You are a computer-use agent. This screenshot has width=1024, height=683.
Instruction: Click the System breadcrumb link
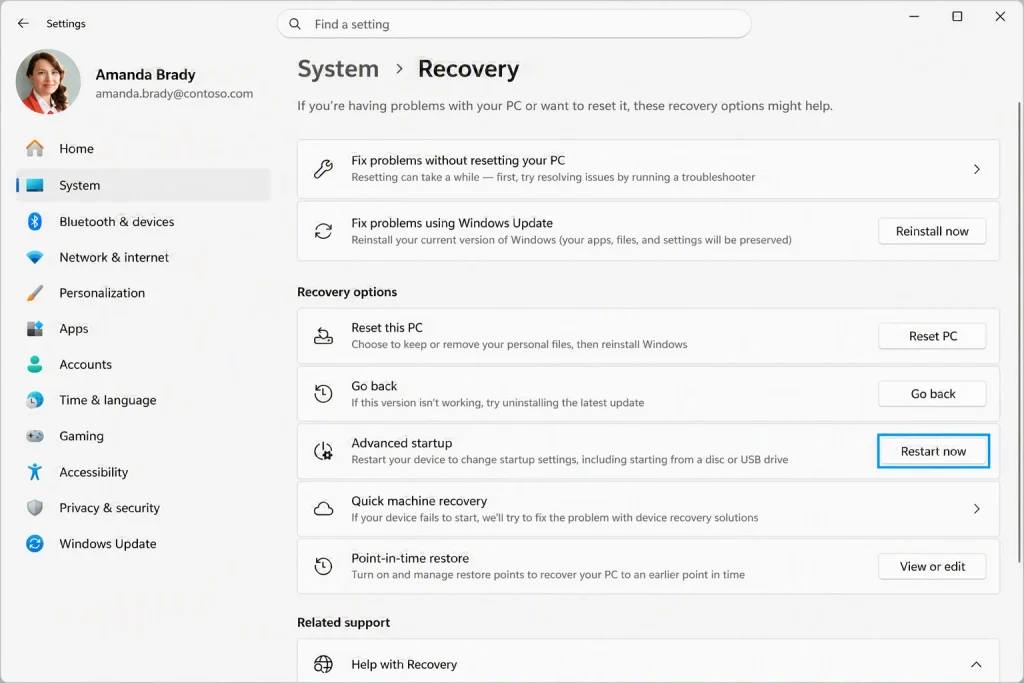(x=338, y=69)
